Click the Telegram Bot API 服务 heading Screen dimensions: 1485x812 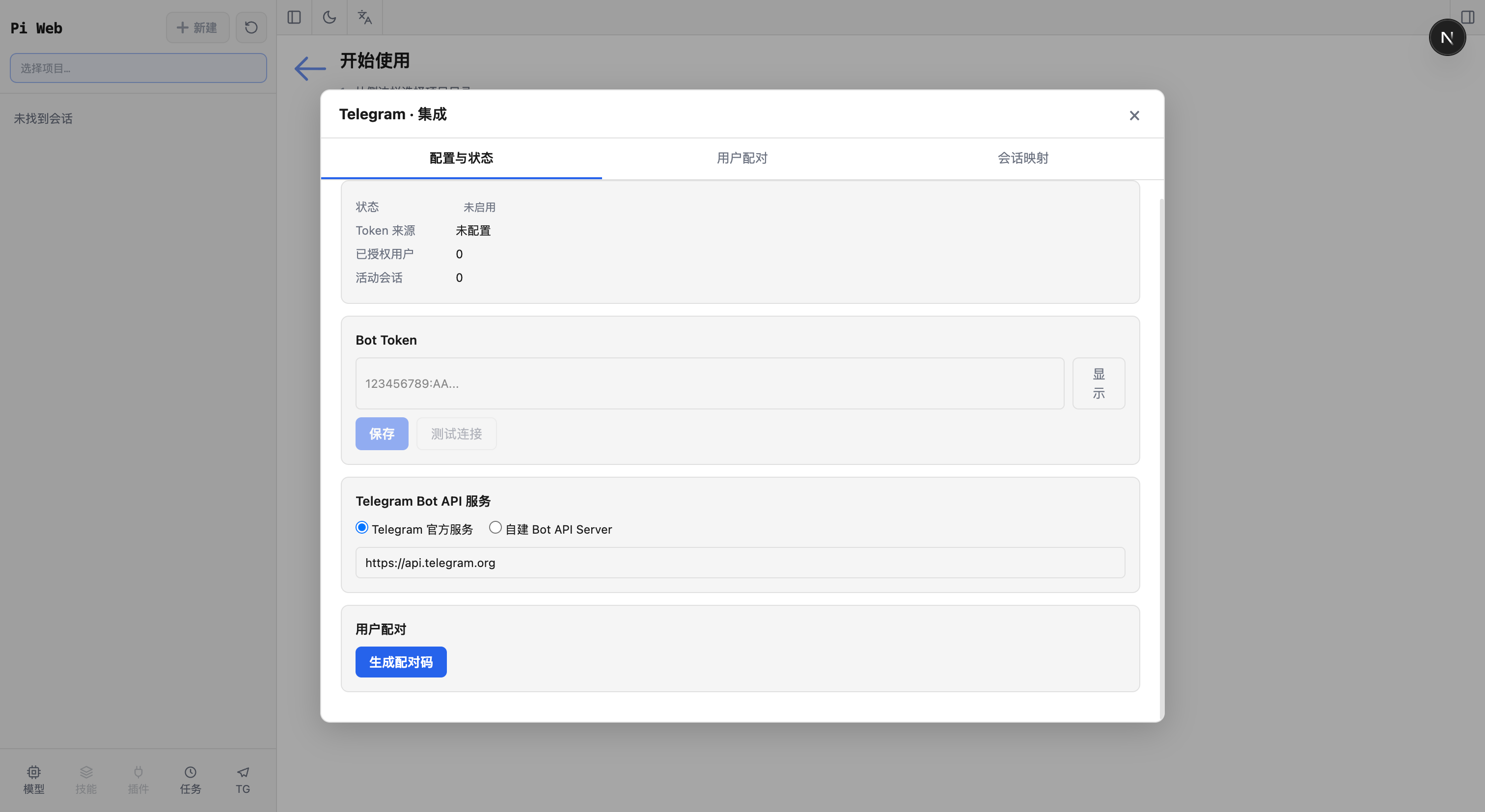pos(423,501)
